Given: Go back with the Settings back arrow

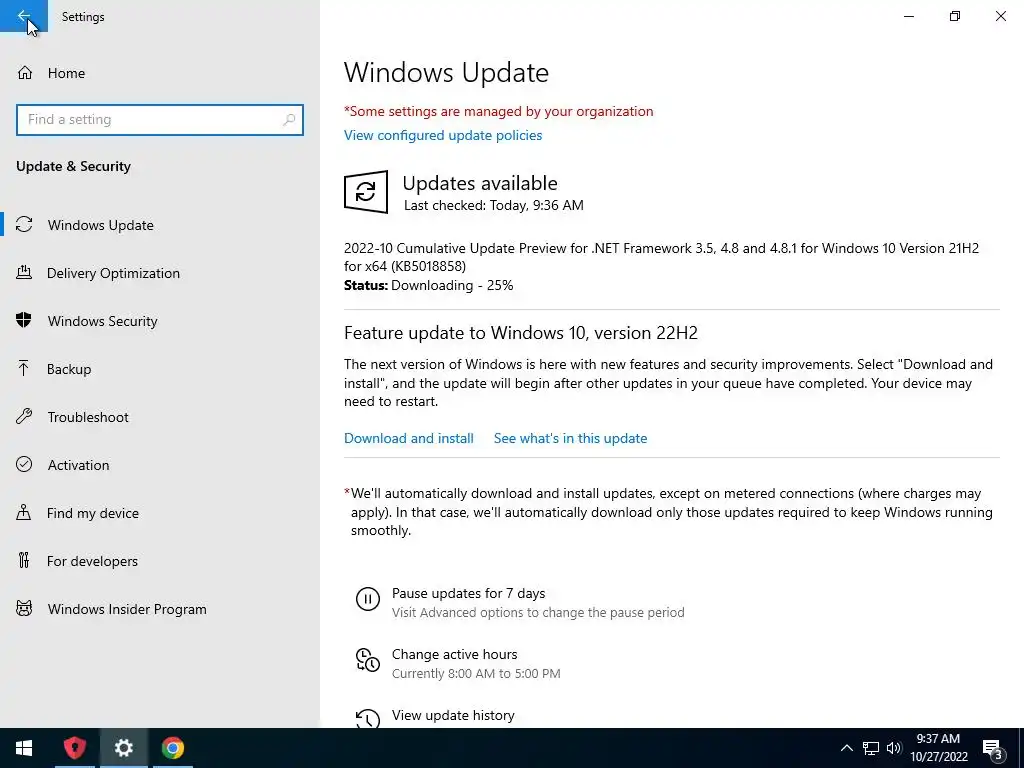Looking at the screenshot, I should pyautogui.click(x=24, y=16).
